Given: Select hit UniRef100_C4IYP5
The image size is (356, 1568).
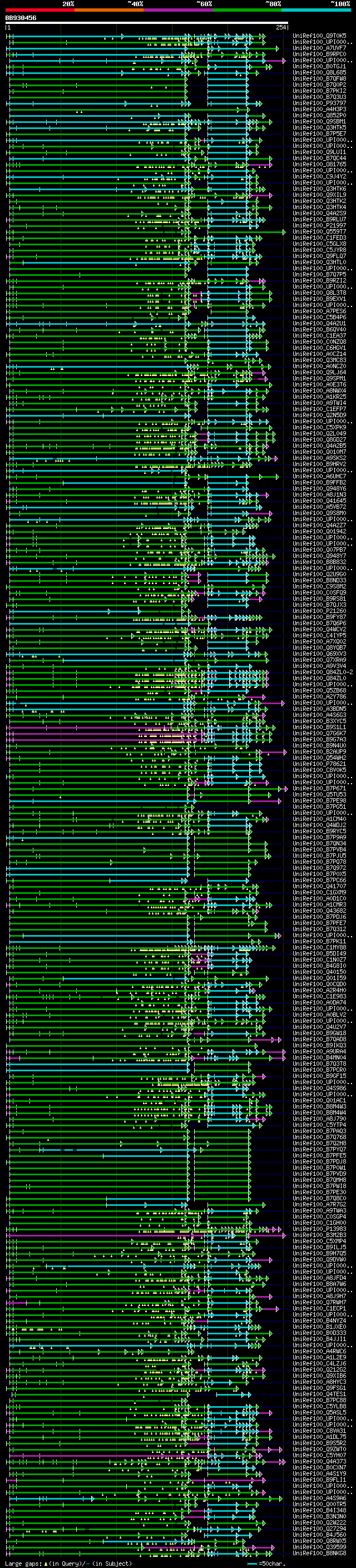Looking at the screenshot, I should pyautogui.click(x=319, y=635).
